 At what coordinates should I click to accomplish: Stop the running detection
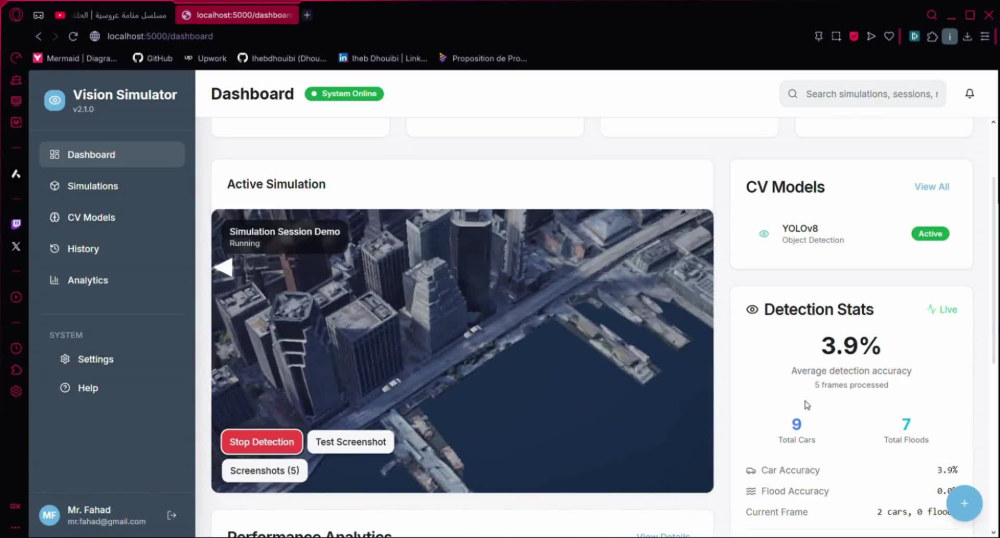pyautogui.click(x=261, y=442)
